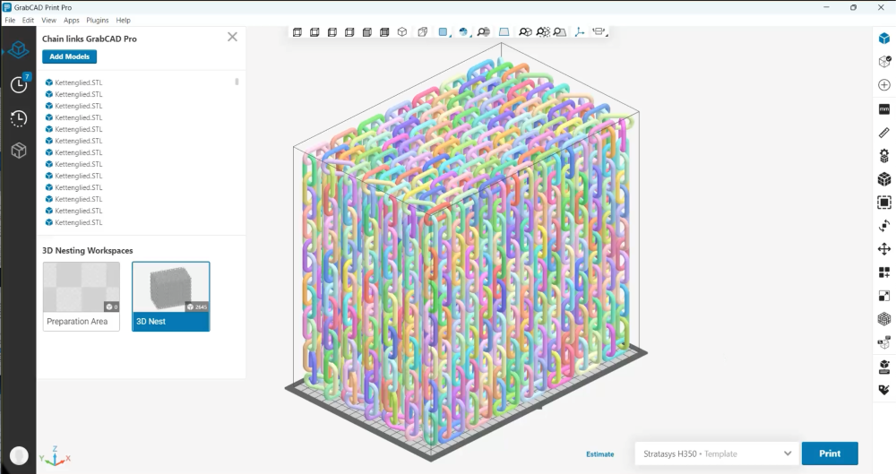Click the model list scrollbar
Viewport: 896px width, 474px height.
[237, 82]
